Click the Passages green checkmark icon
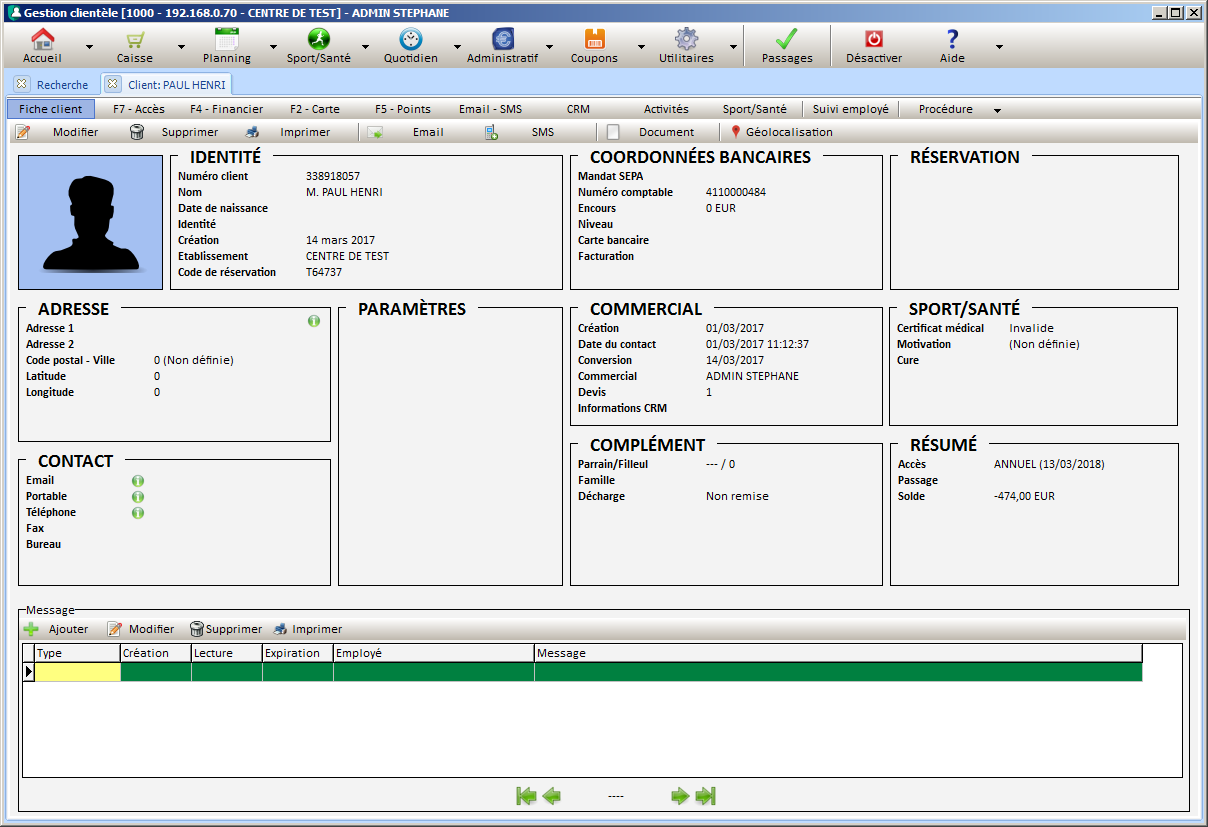1208x827 pixels. (787, 39)
